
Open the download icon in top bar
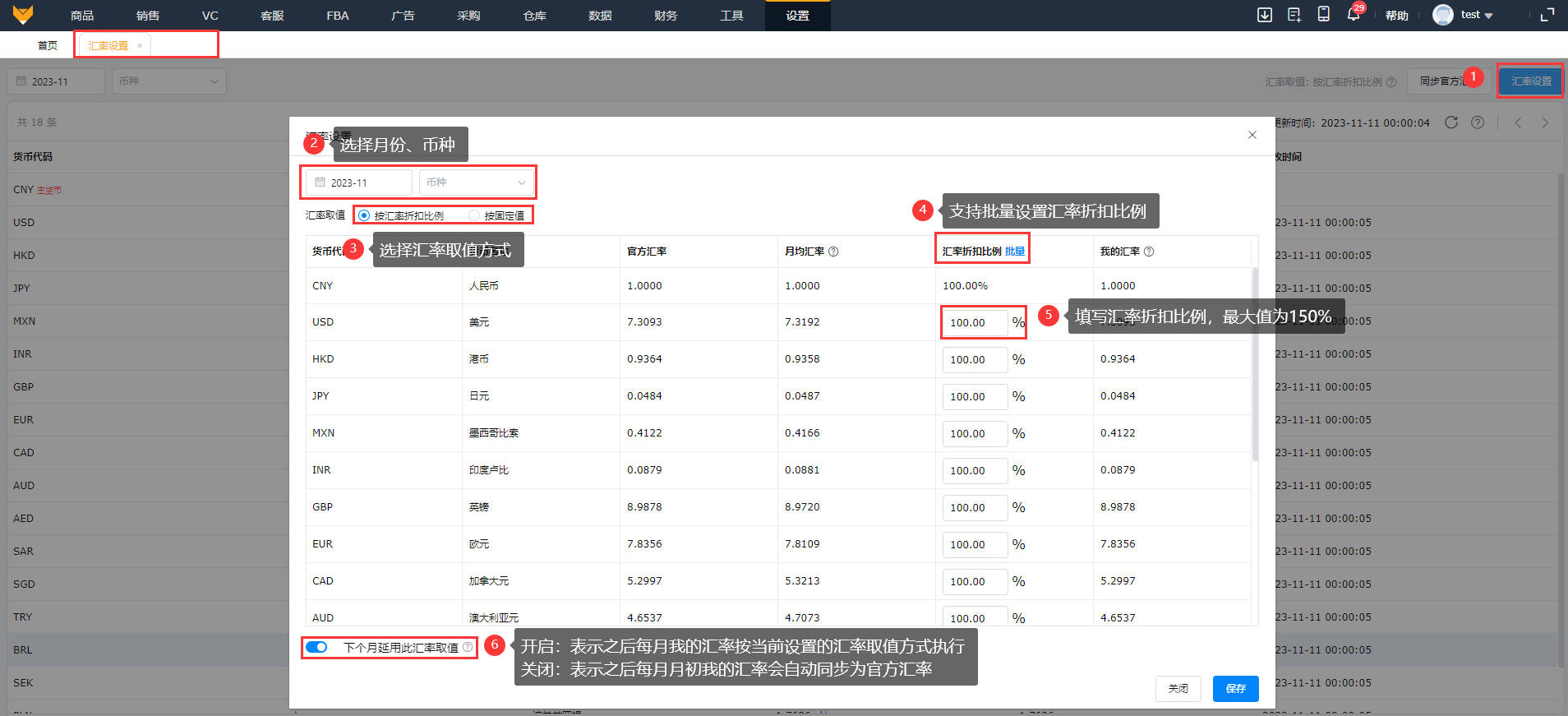pyautogui.click(x=1265, y=15)
